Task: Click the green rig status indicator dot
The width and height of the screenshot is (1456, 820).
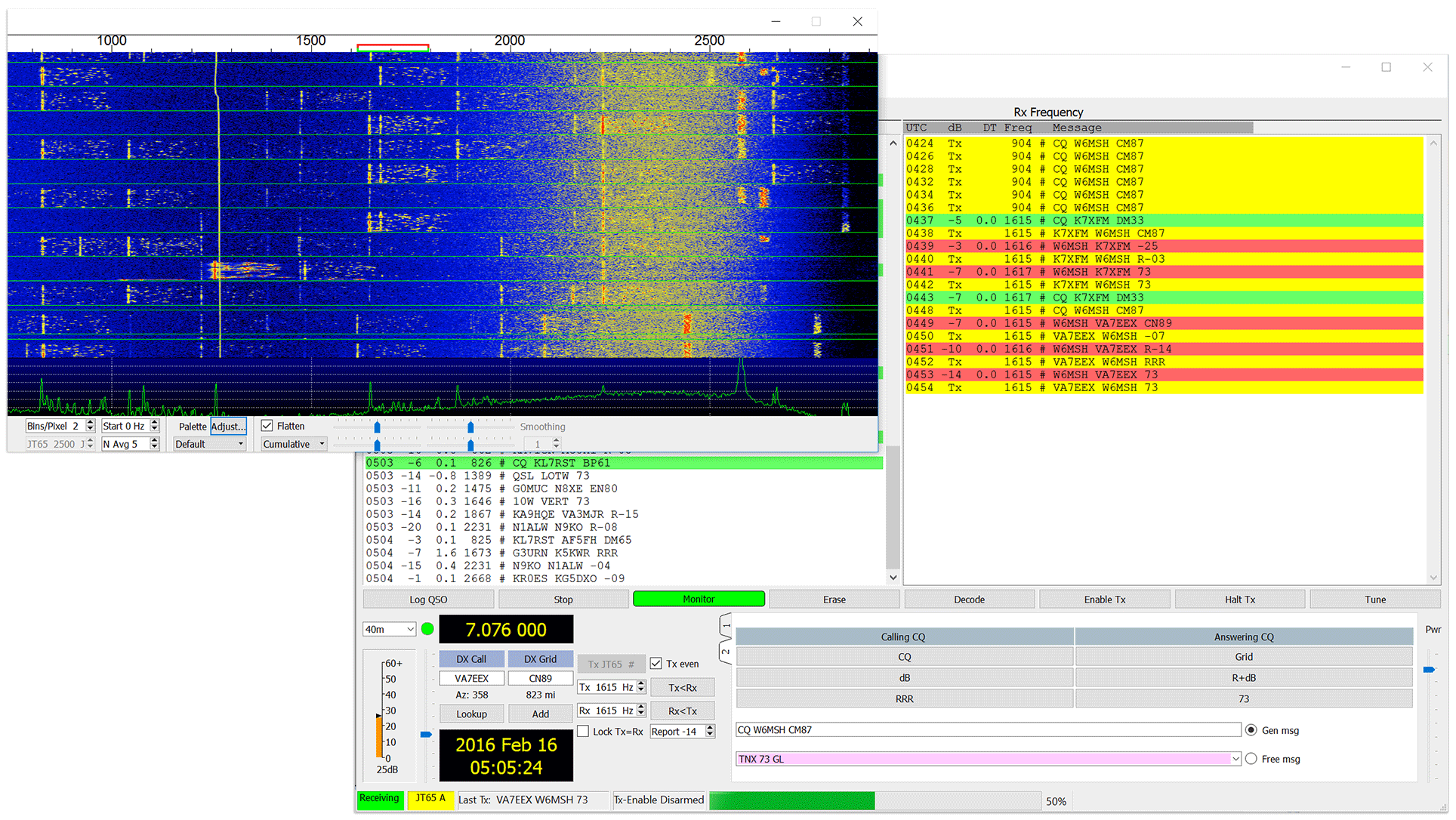Action: 427,629
